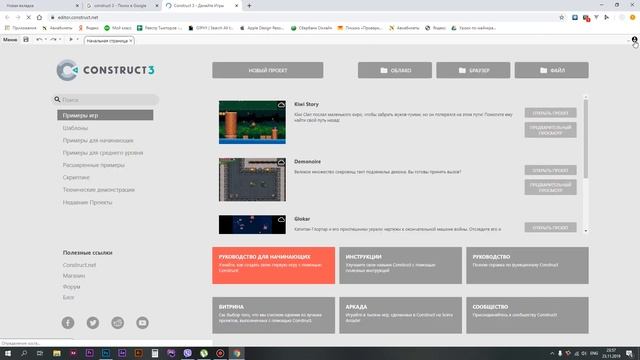Viewport: 640px width, 360px height.
Task: Open project from ФАЙЛ
Action: click(551, 70)
